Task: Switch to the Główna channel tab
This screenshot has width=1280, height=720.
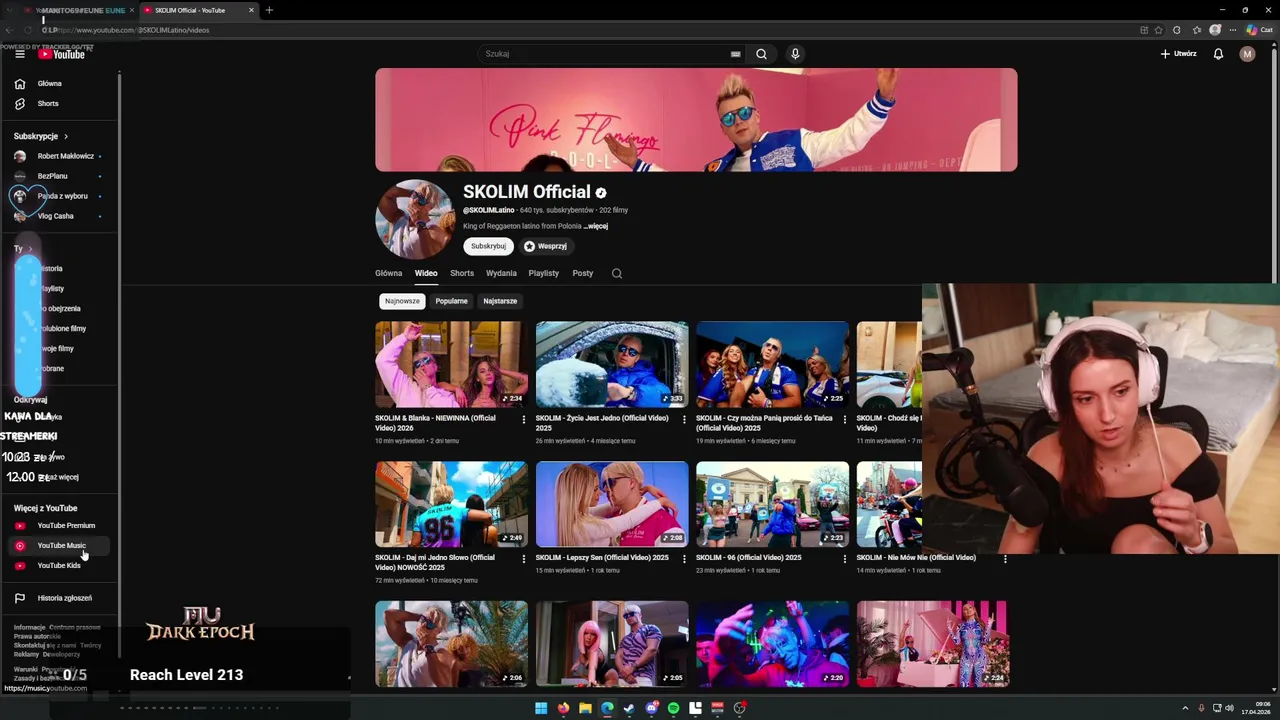Action: 388,273
